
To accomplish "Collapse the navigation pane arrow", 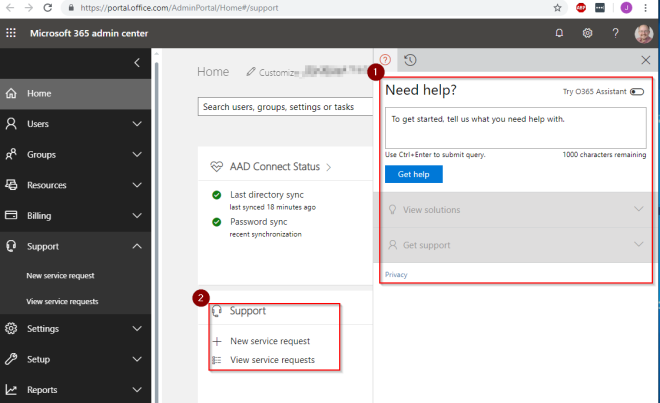I will (x=137, y=63).
